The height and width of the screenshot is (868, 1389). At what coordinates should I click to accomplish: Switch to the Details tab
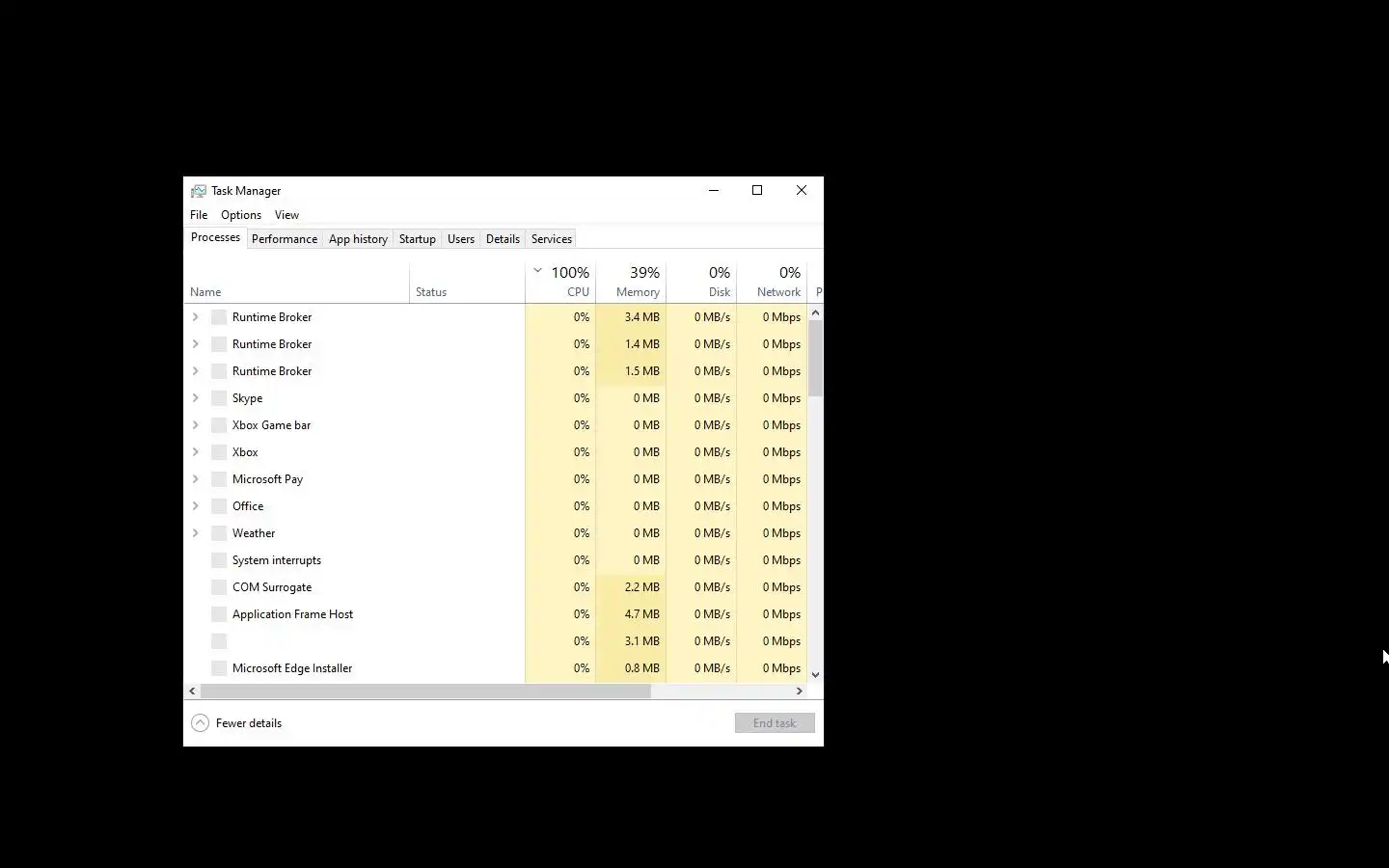[x=503, y=239]
